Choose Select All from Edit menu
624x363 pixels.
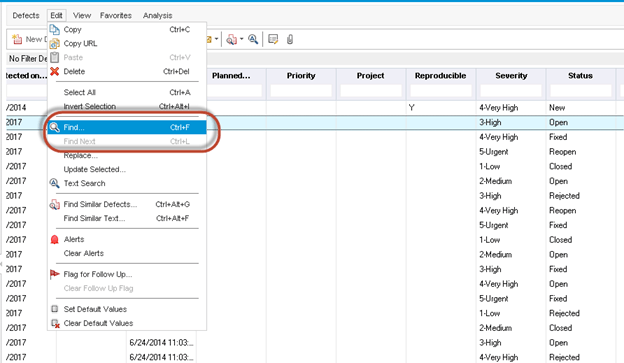click(x=127, y=92)
